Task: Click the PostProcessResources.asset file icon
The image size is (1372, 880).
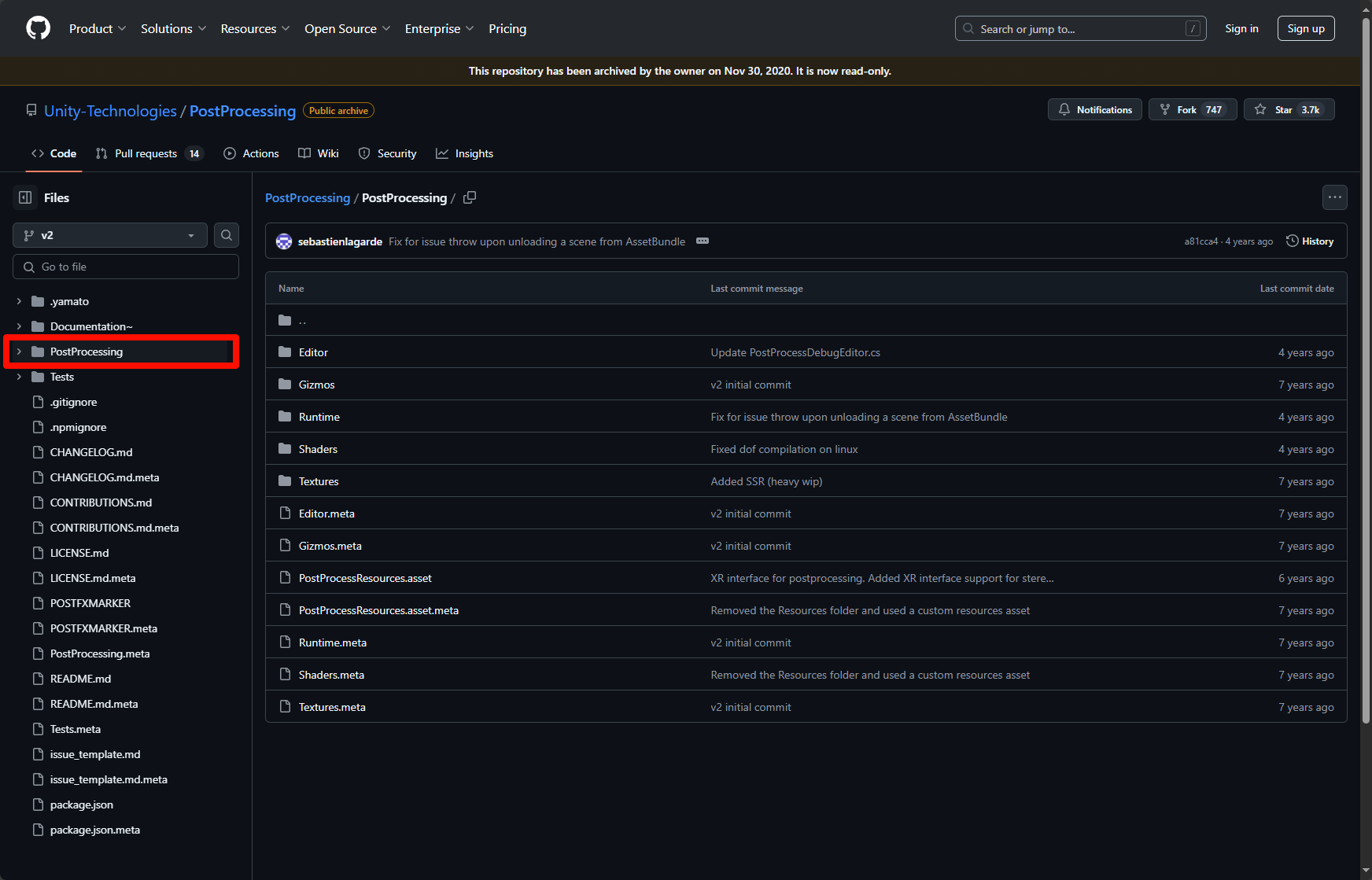Action: click(x=285, y=578)
